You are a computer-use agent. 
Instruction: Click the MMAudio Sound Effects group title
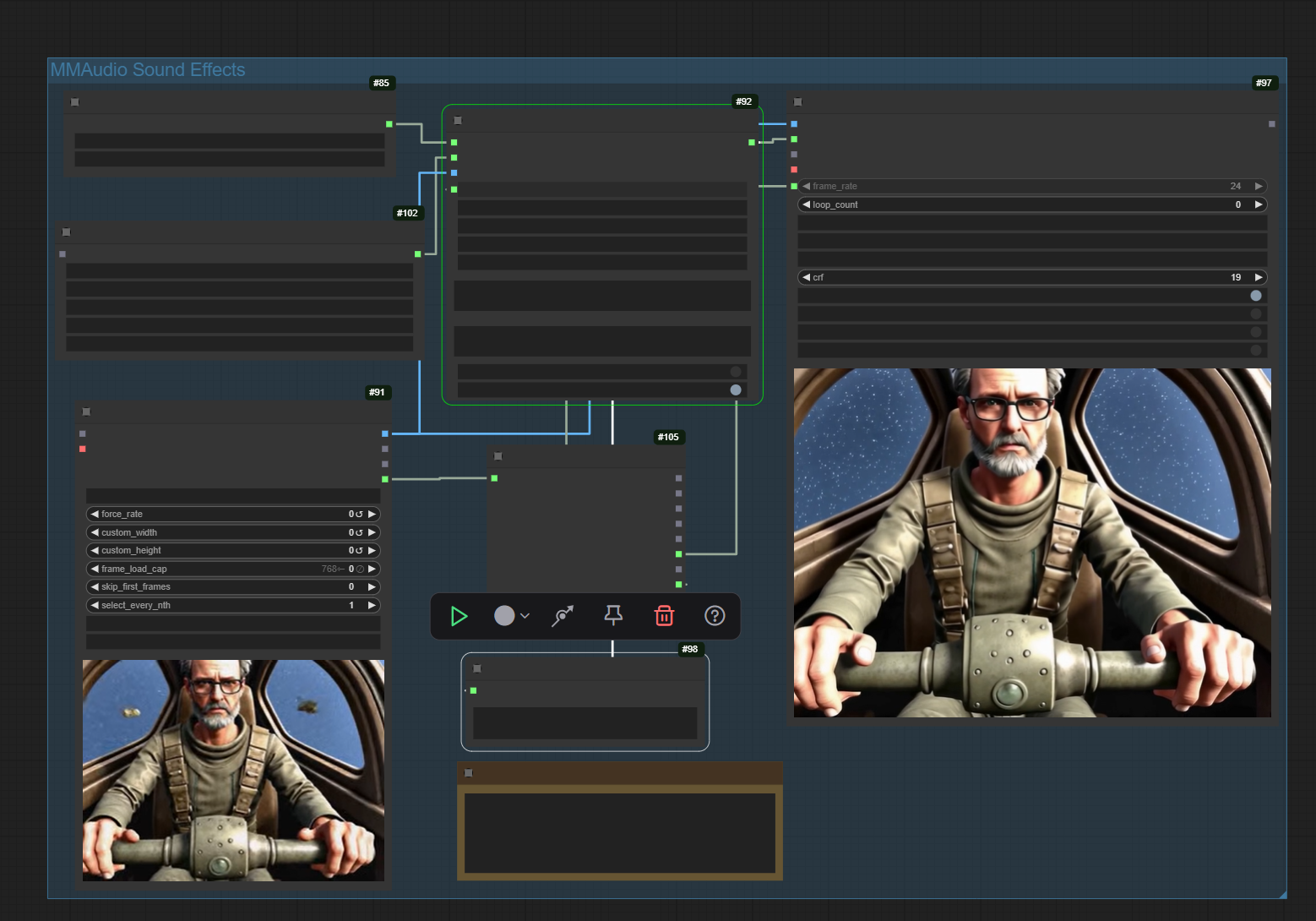148,70
